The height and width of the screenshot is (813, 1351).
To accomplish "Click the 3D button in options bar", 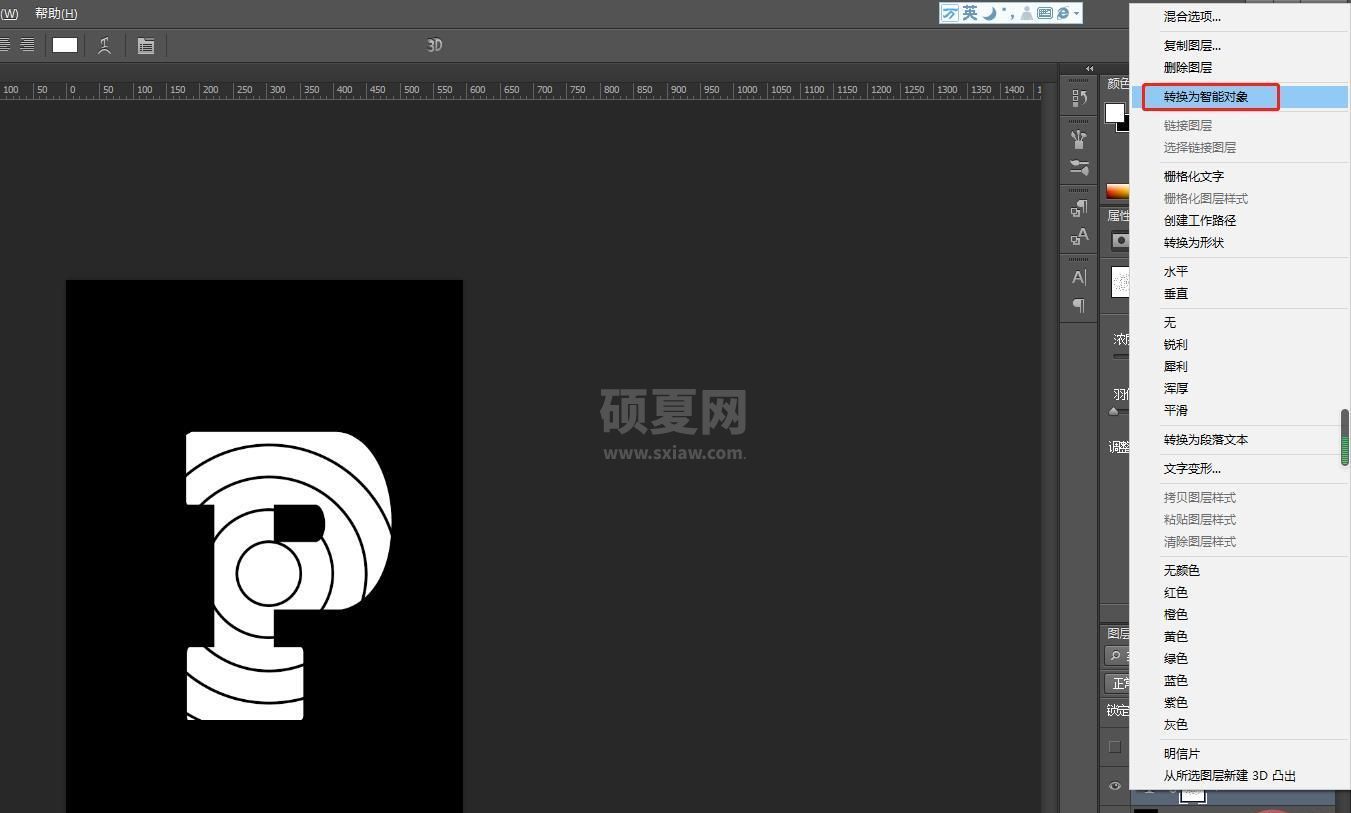I will (434, 45).
